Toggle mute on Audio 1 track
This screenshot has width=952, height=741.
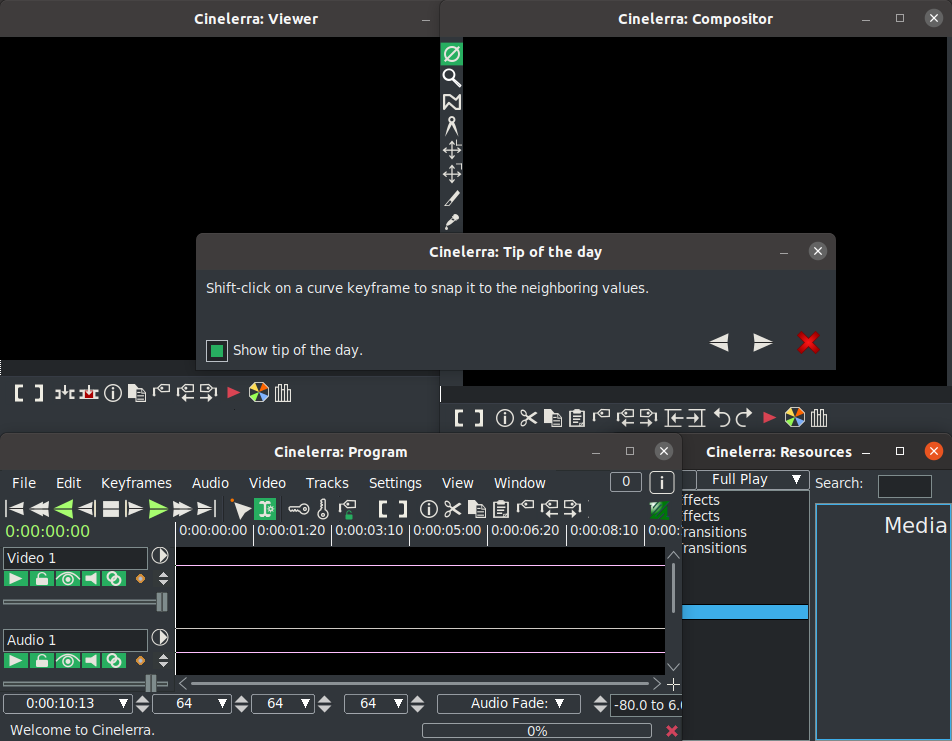(91, 661)
